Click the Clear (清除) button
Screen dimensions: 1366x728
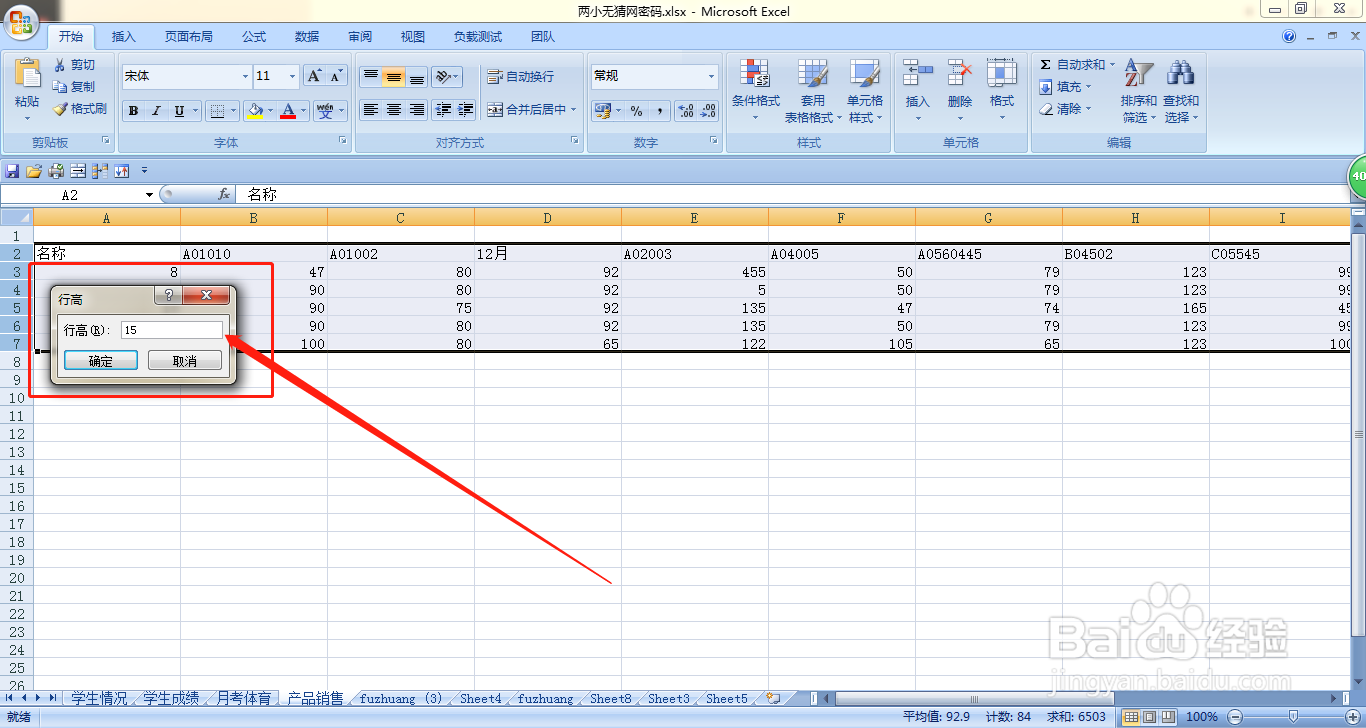click(x=1066, y=109)
